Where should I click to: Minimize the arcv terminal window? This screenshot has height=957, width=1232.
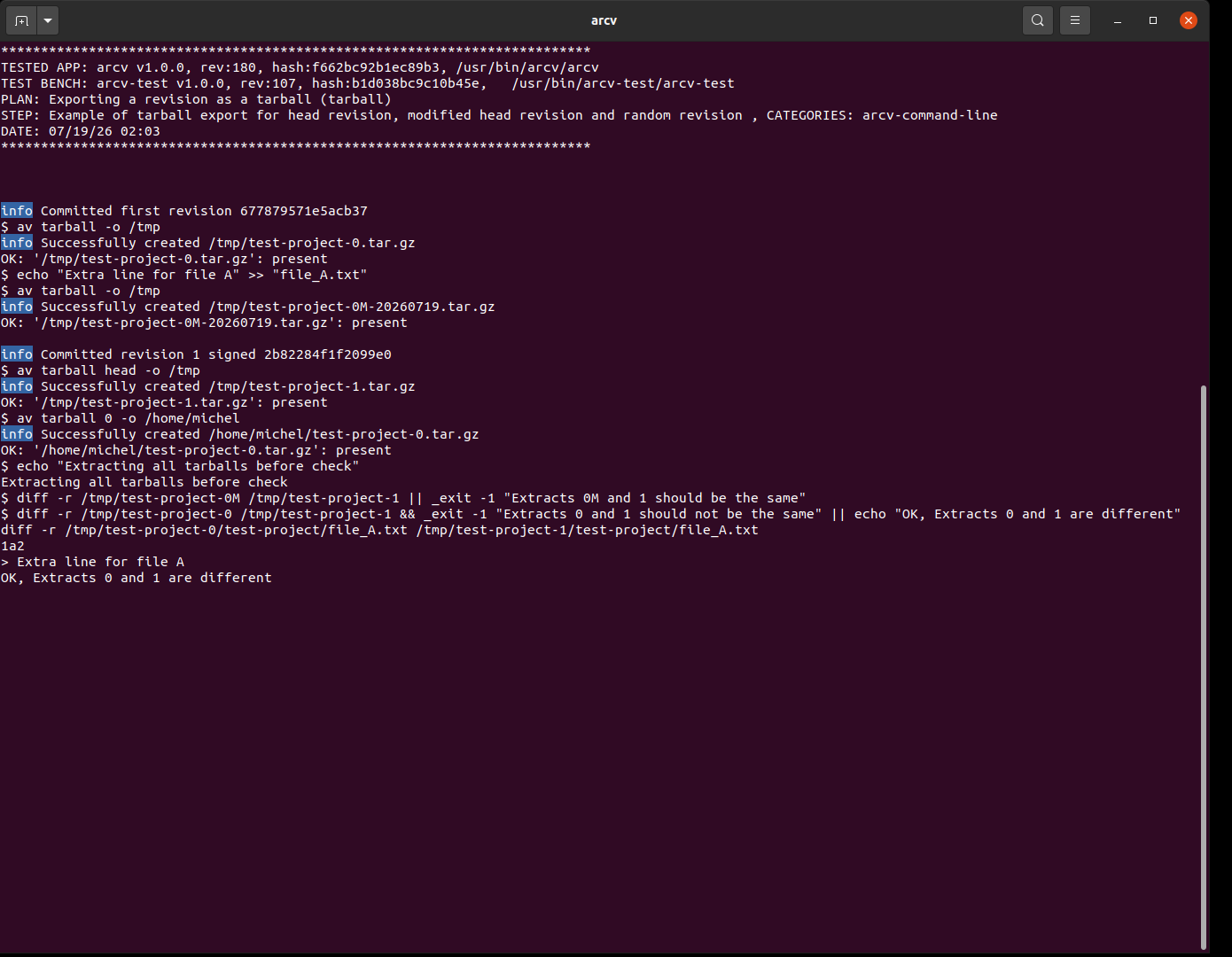1118,20
